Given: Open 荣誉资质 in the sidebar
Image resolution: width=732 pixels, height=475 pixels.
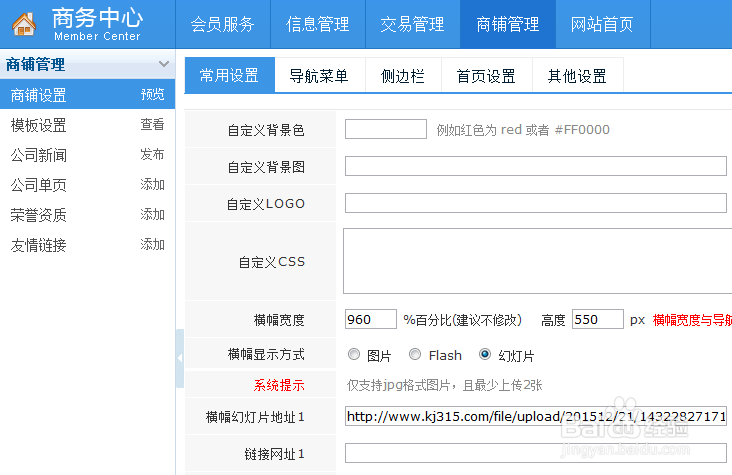Looking at the screenshot, I should pos(39,215).
